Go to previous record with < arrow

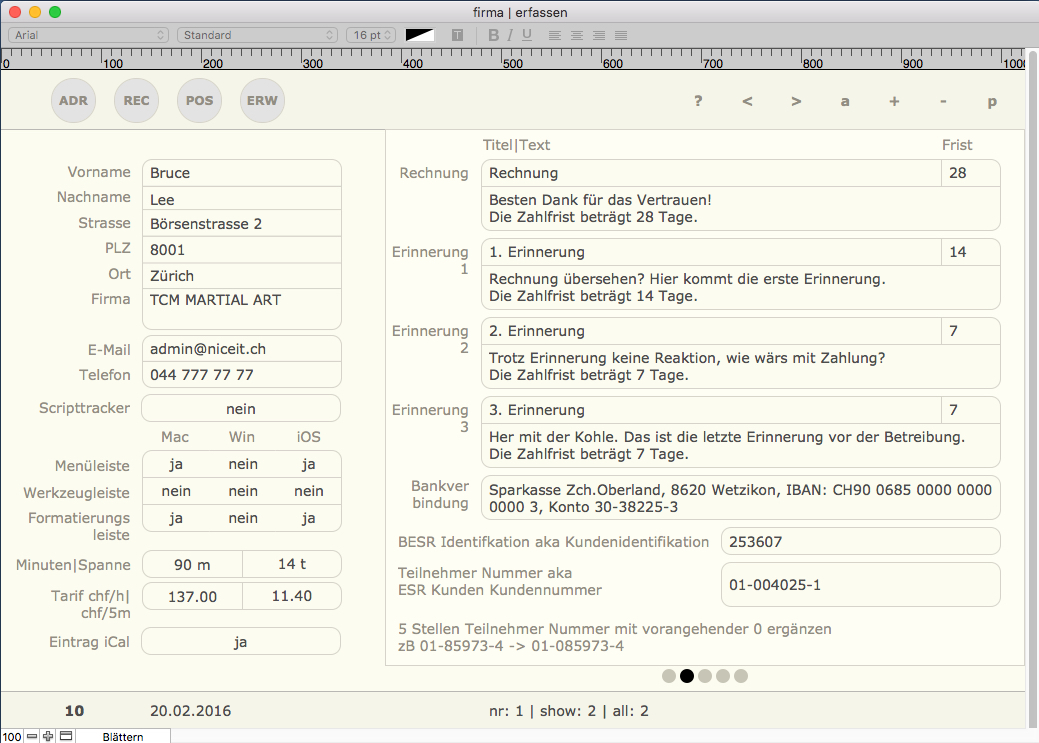pyautogui.click(x=747, y=101)
